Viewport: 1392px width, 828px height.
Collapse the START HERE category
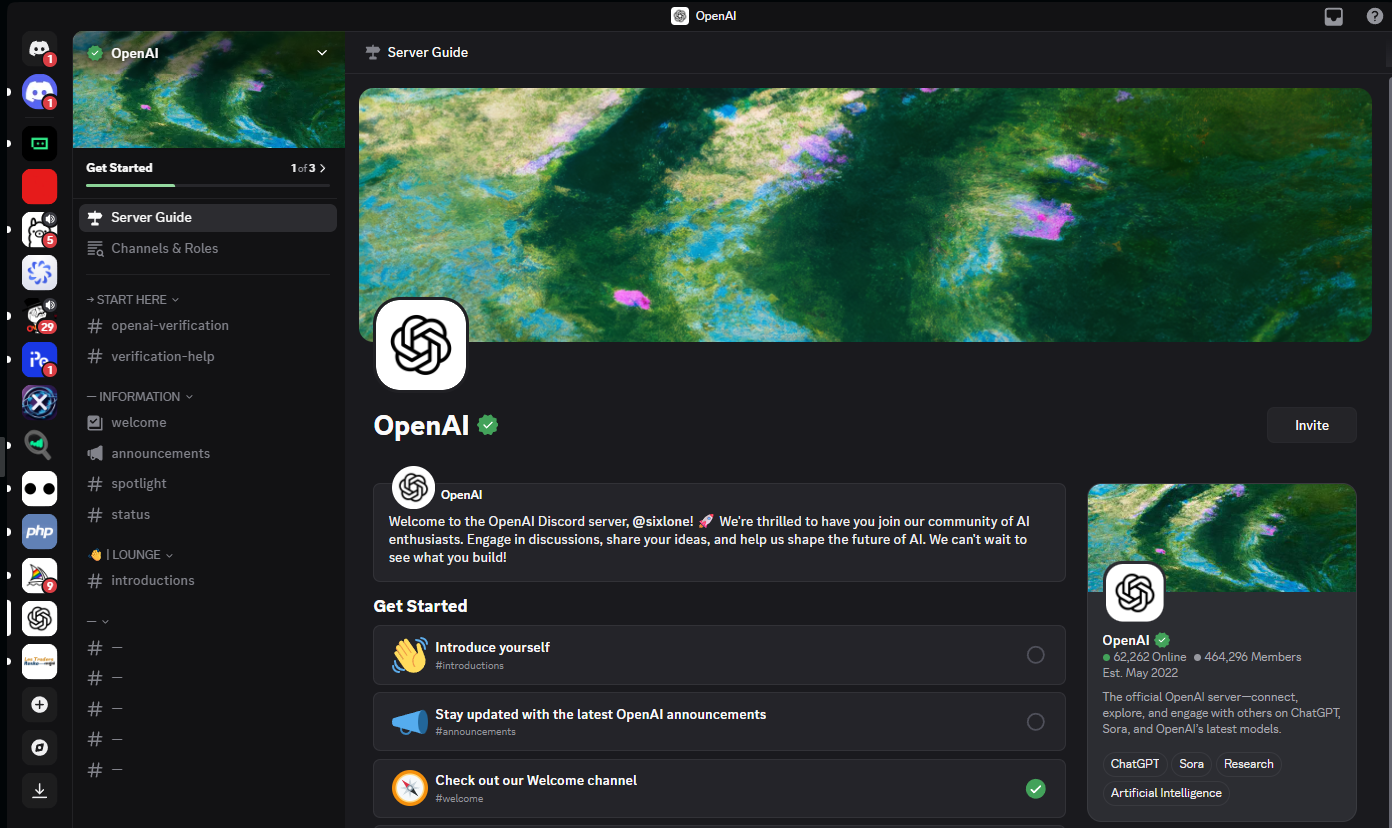(132, 300)
